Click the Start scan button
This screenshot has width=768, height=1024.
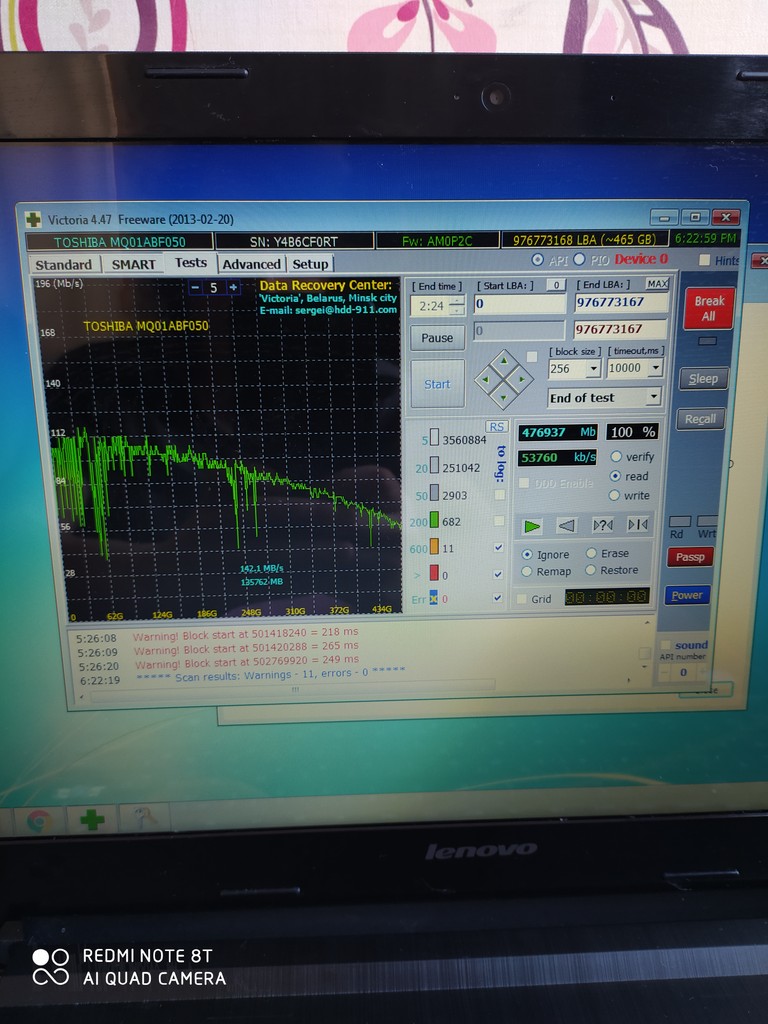(437, 384)
